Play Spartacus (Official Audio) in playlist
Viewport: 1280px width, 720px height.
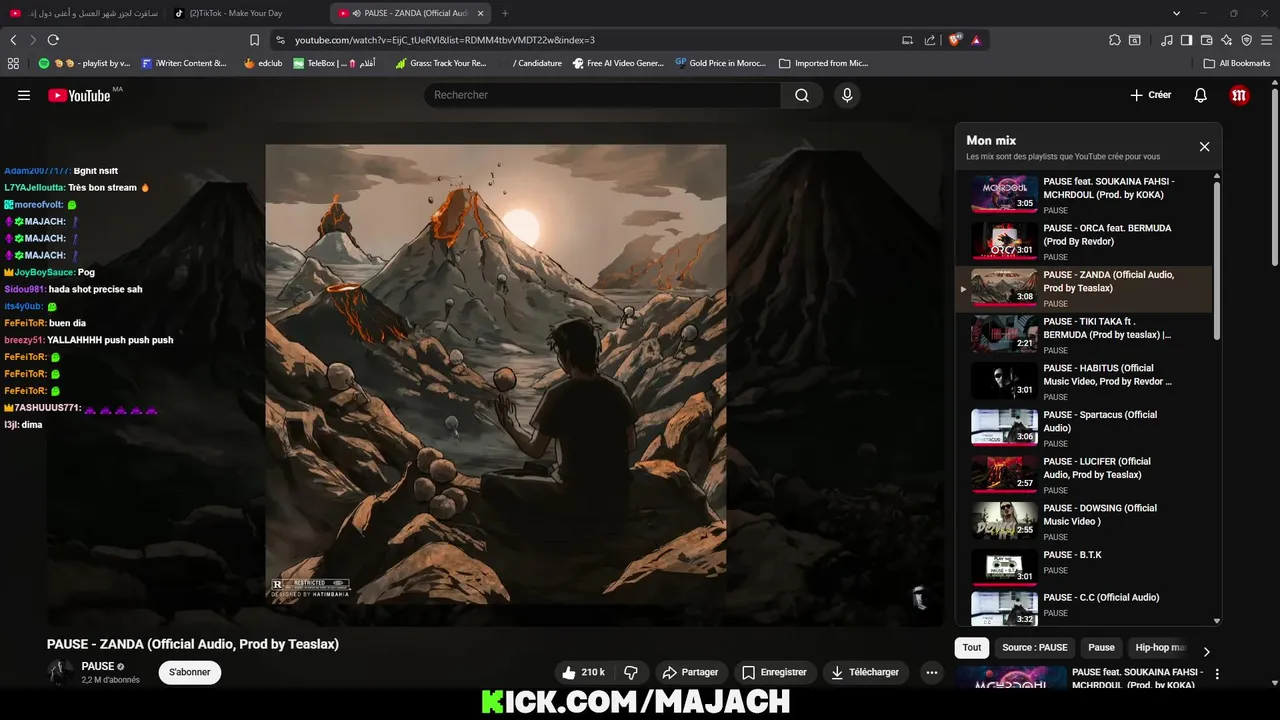(x=1085, y=427)
